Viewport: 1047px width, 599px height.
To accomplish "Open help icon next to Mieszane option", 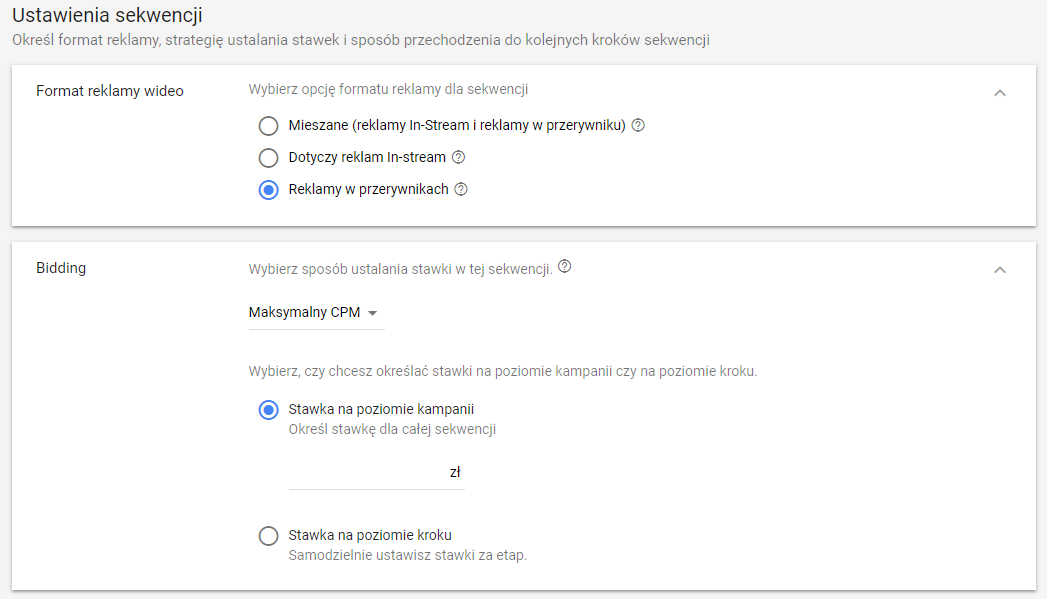I will [638, 125].
